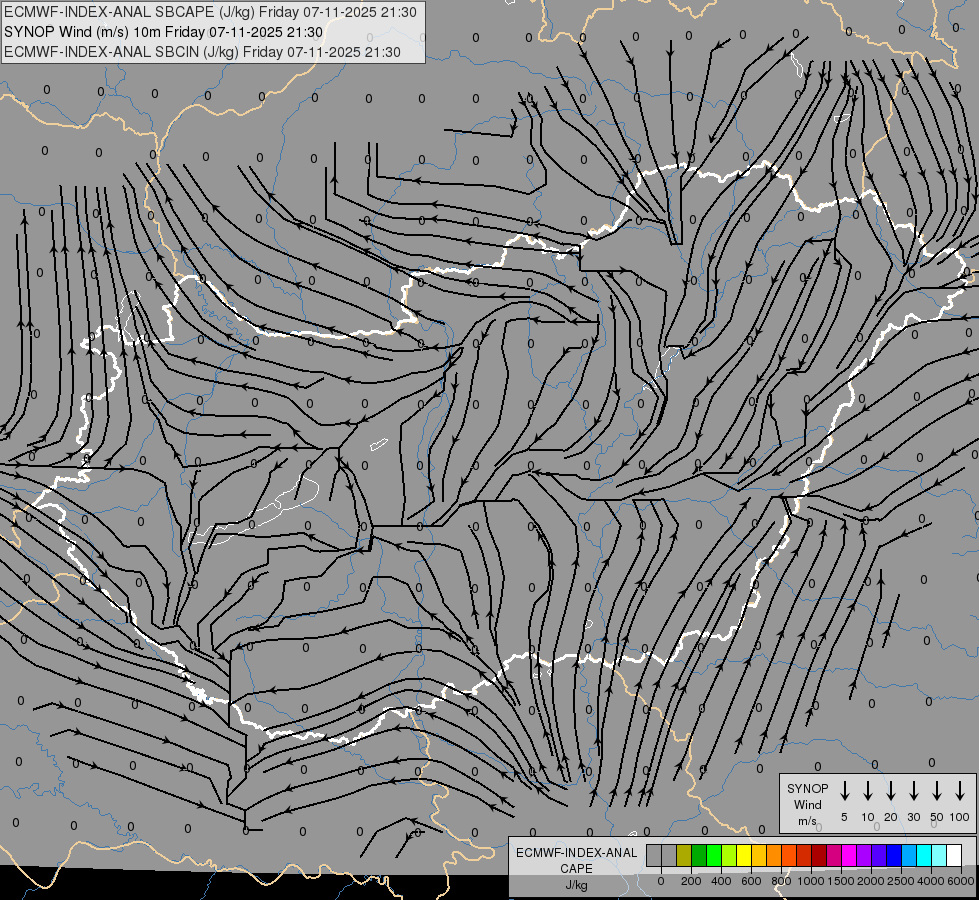Image resolution: width=979 pixels, height=900 pixels.
Task: Select the azure swatch right of the 2500 tick
Action: click(910, 855)
